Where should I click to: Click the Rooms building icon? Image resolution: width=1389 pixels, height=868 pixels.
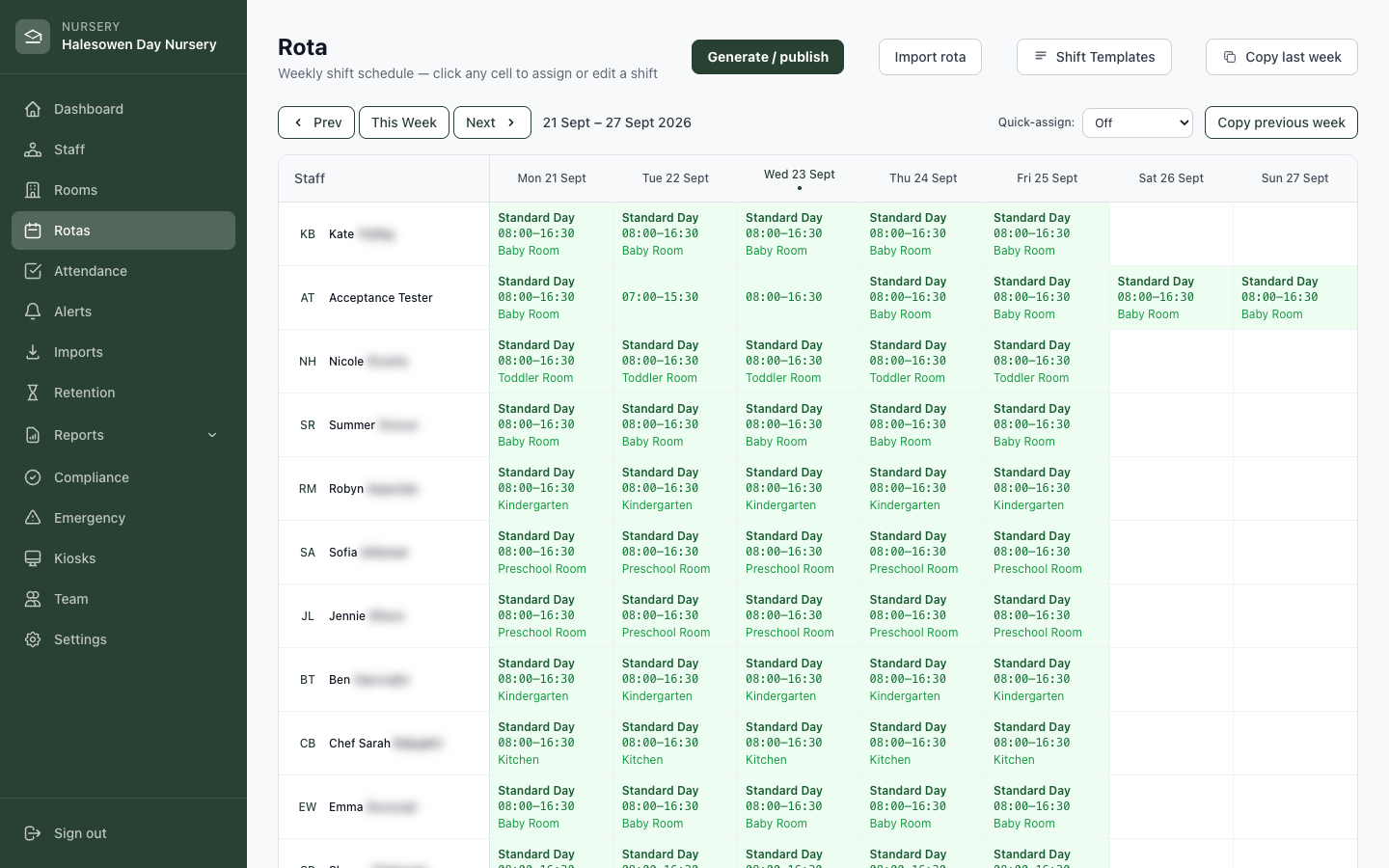coord(33,190)
